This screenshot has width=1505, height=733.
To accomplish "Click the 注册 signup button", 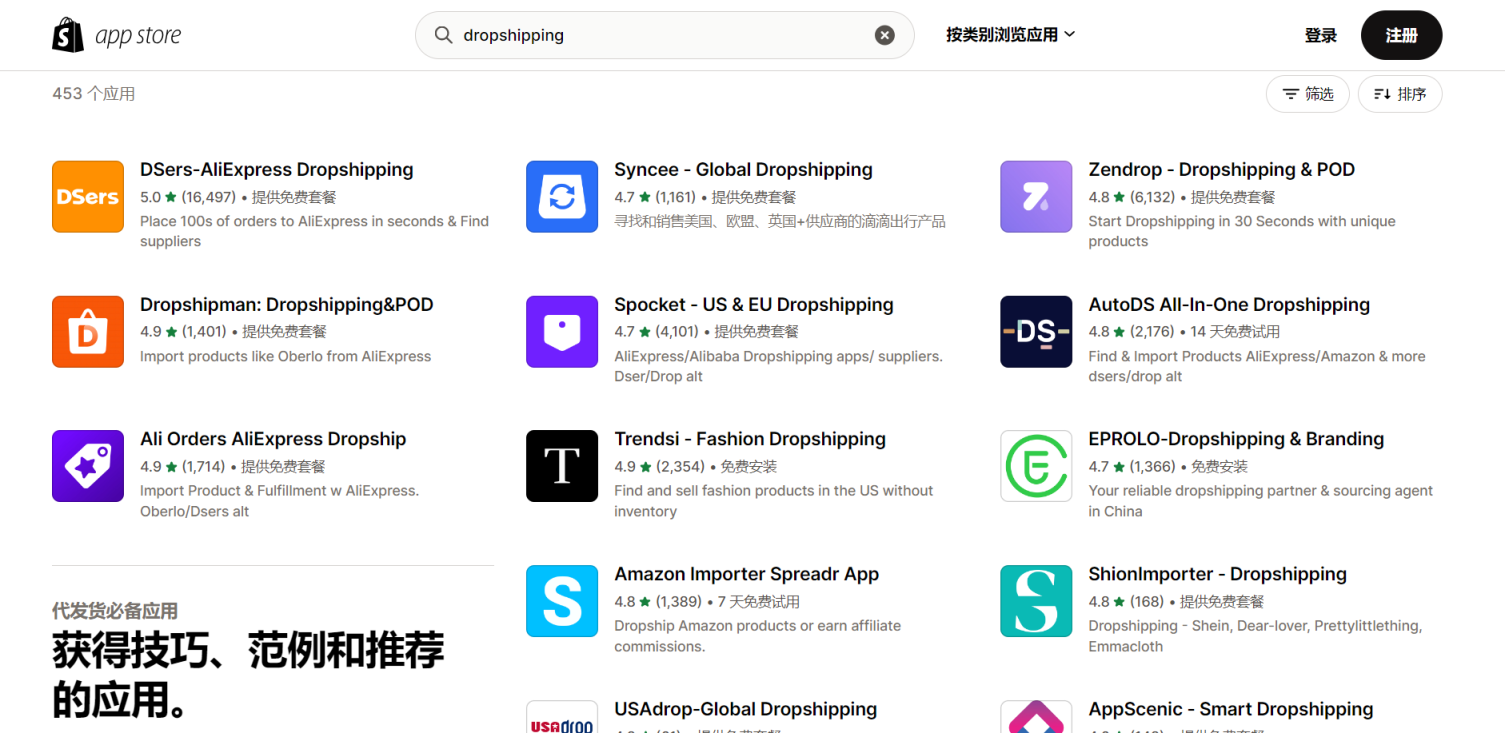I will coord(1401,34).
